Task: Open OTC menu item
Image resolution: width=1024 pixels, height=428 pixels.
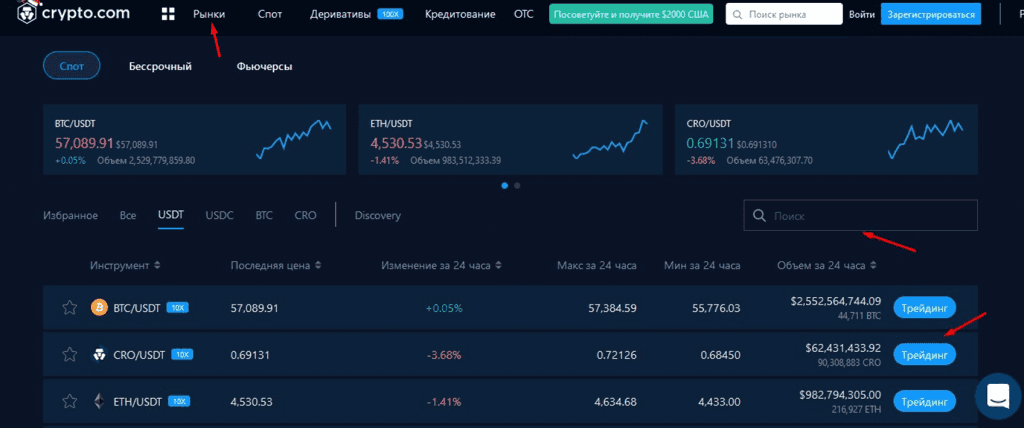Action: point(524,14)
